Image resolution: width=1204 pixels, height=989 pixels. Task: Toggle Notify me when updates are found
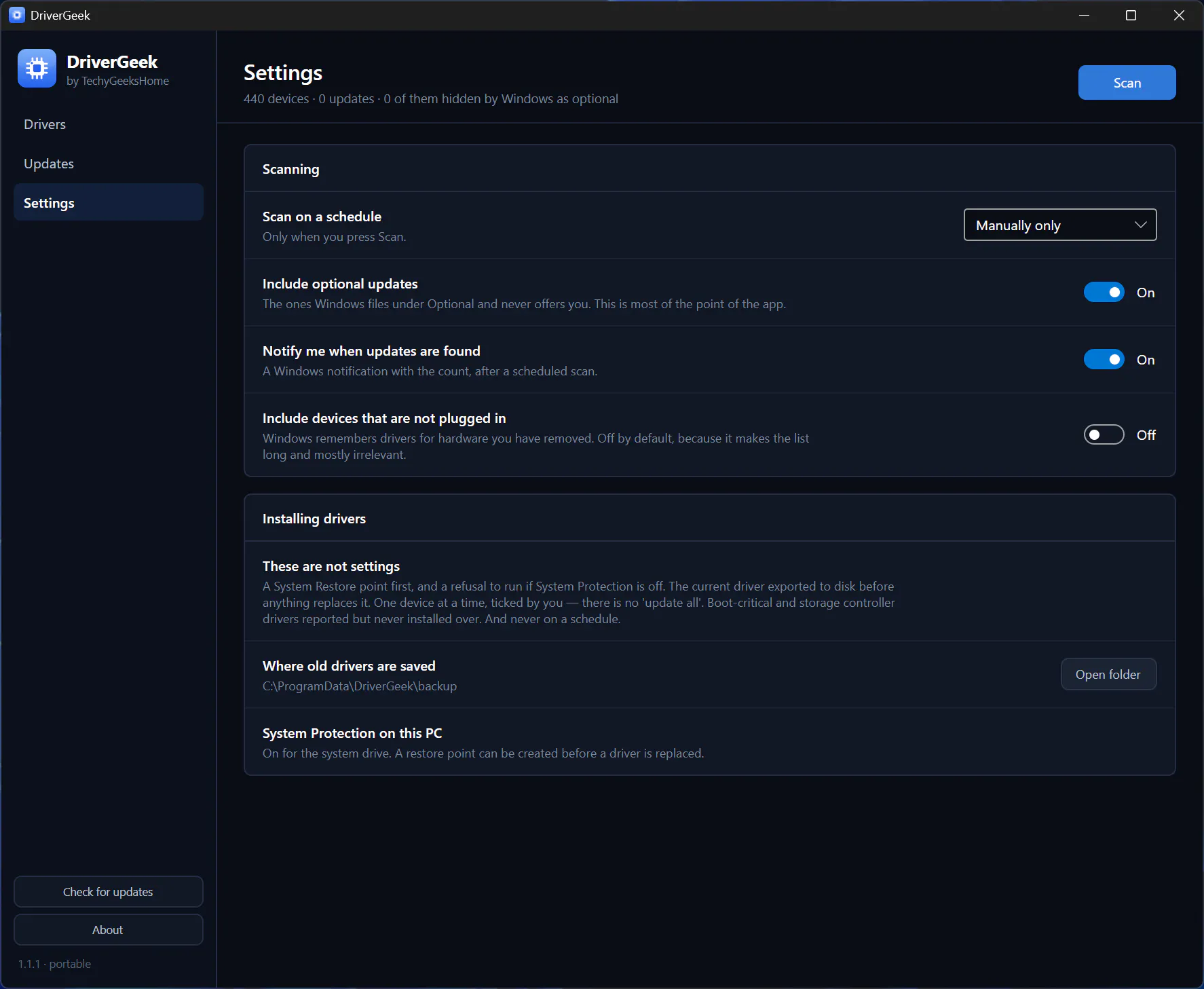pyautogui.click(x=1104, y=360)
